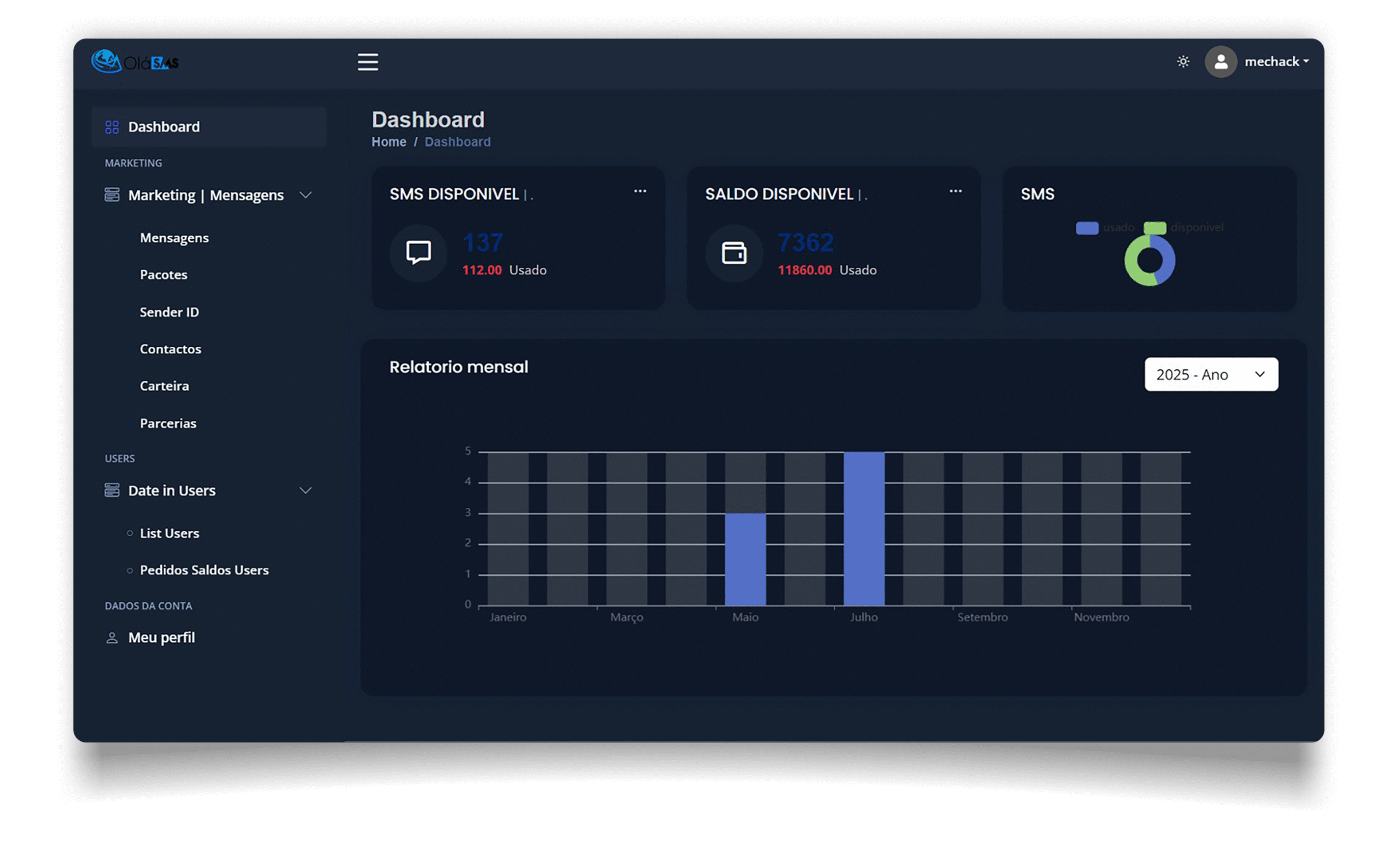This screenshot has width=1400, height=854.
Task: Go to Sender ID page
Action: click(x=170, y=312)
